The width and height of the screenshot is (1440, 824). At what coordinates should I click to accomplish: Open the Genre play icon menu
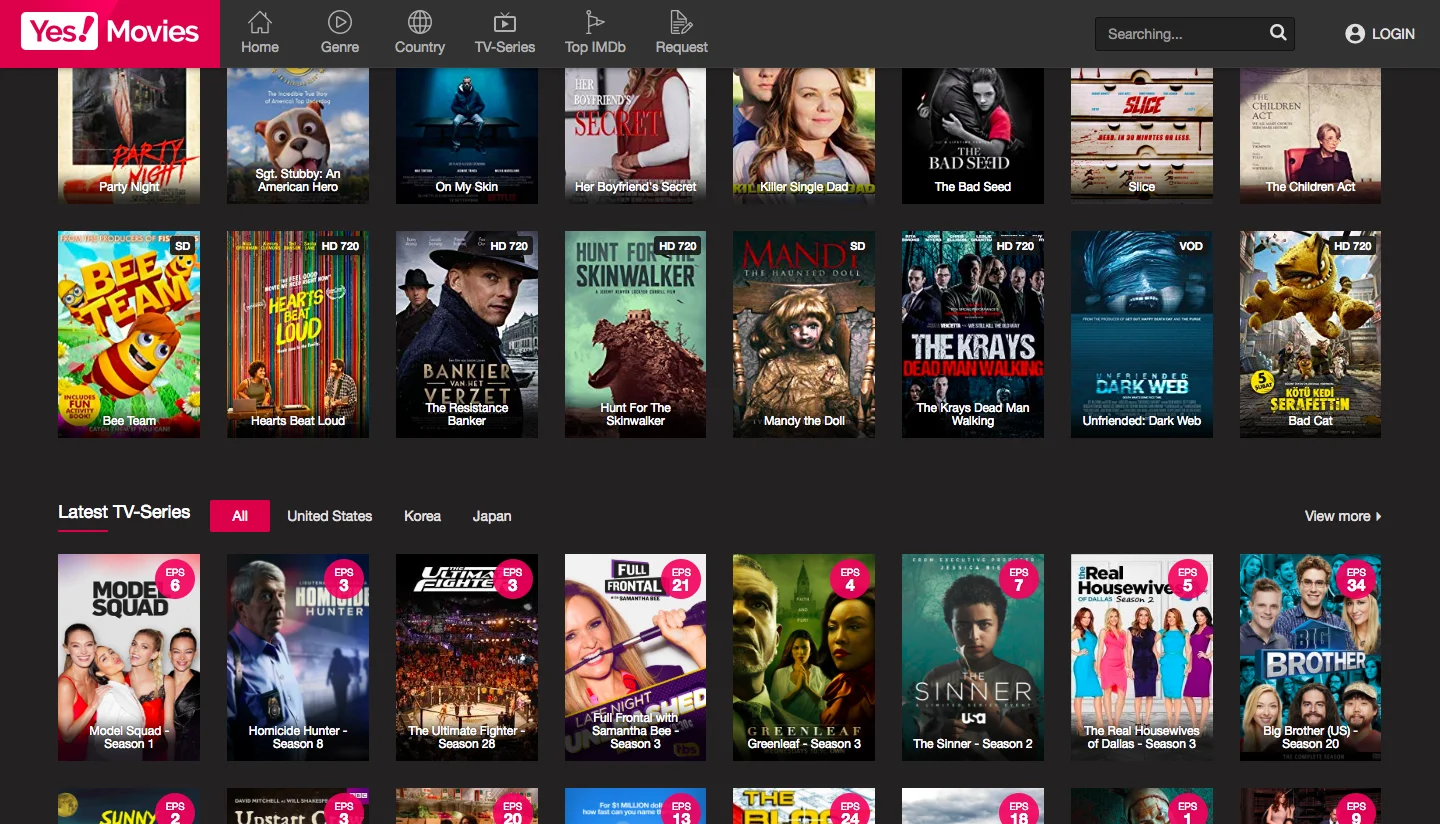339,22
